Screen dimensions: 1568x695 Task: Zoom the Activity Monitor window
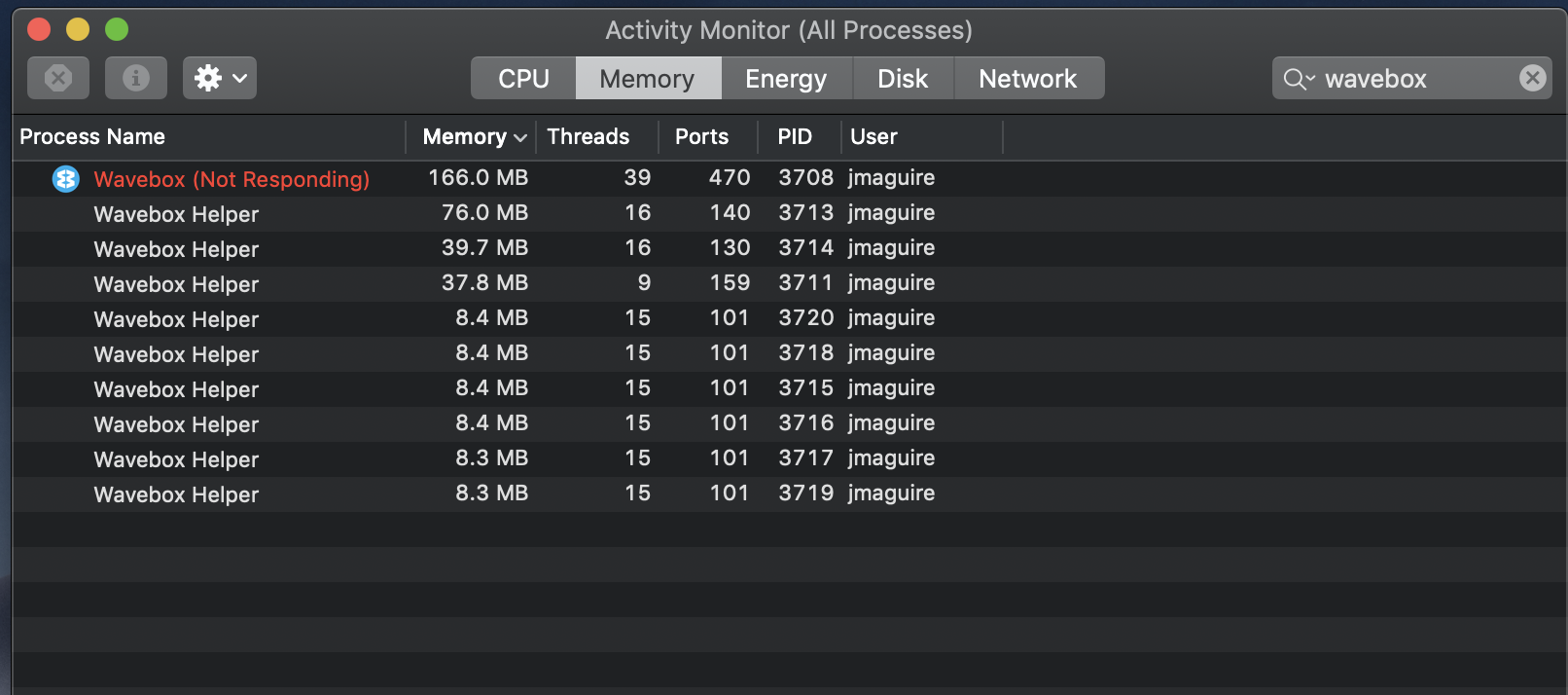pyautogui.click(x=117, y=29)
